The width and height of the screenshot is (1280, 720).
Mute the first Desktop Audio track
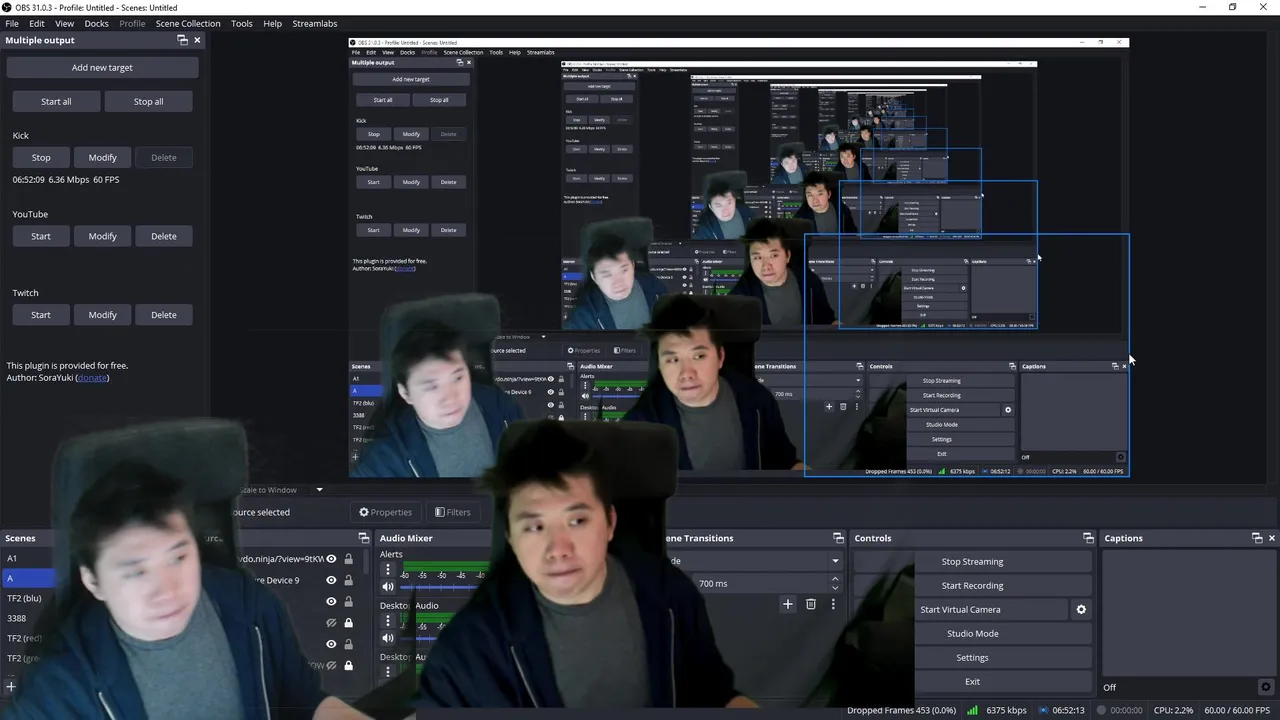pos(388,638)
